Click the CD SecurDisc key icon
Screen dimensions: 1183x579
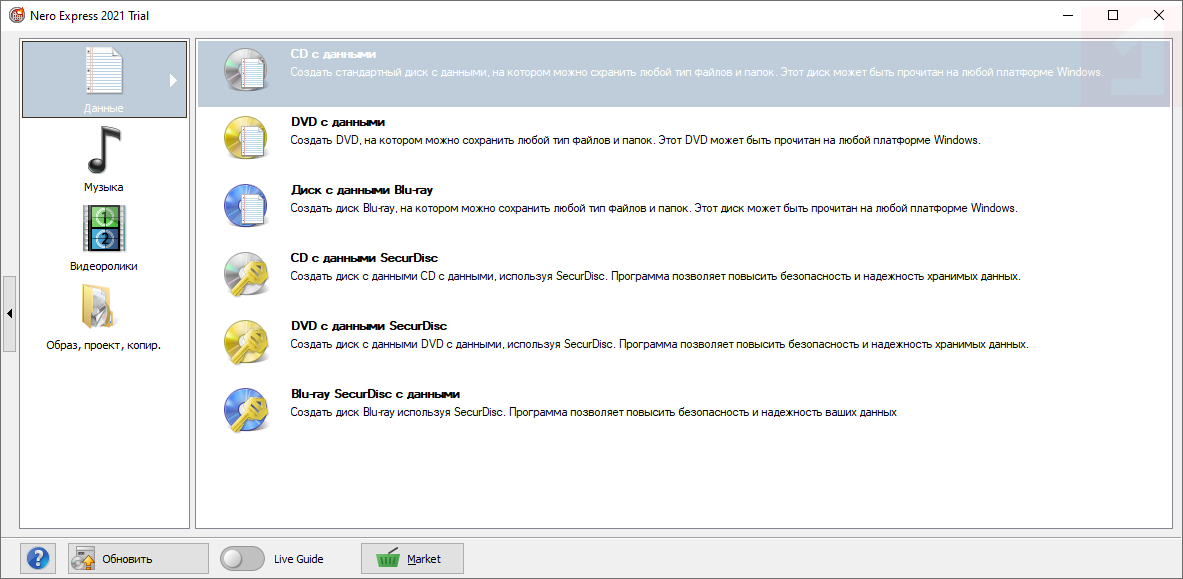(246, 273)
